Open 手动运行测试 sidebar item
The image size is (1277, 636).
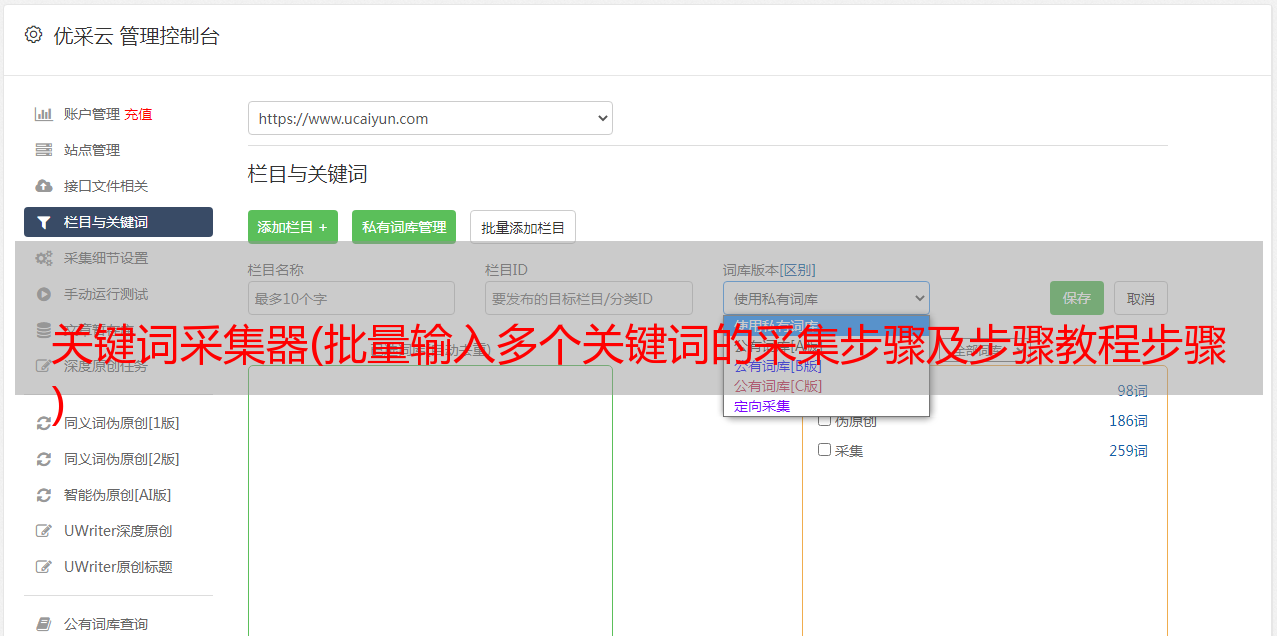tap(106, 294)
